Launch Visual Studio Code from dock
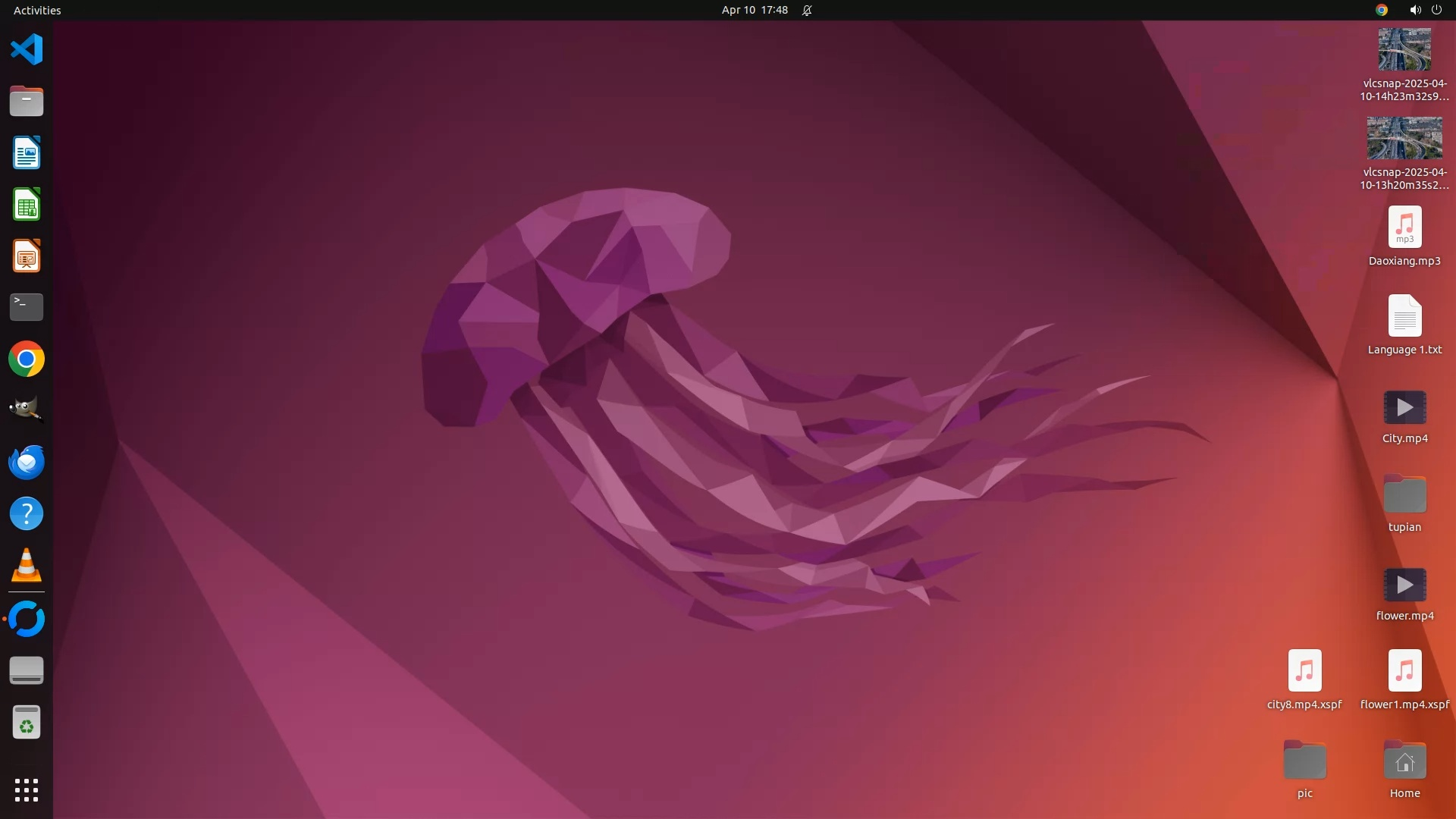1456x819 pixels. pyautogui.click(x=27, y=50)
